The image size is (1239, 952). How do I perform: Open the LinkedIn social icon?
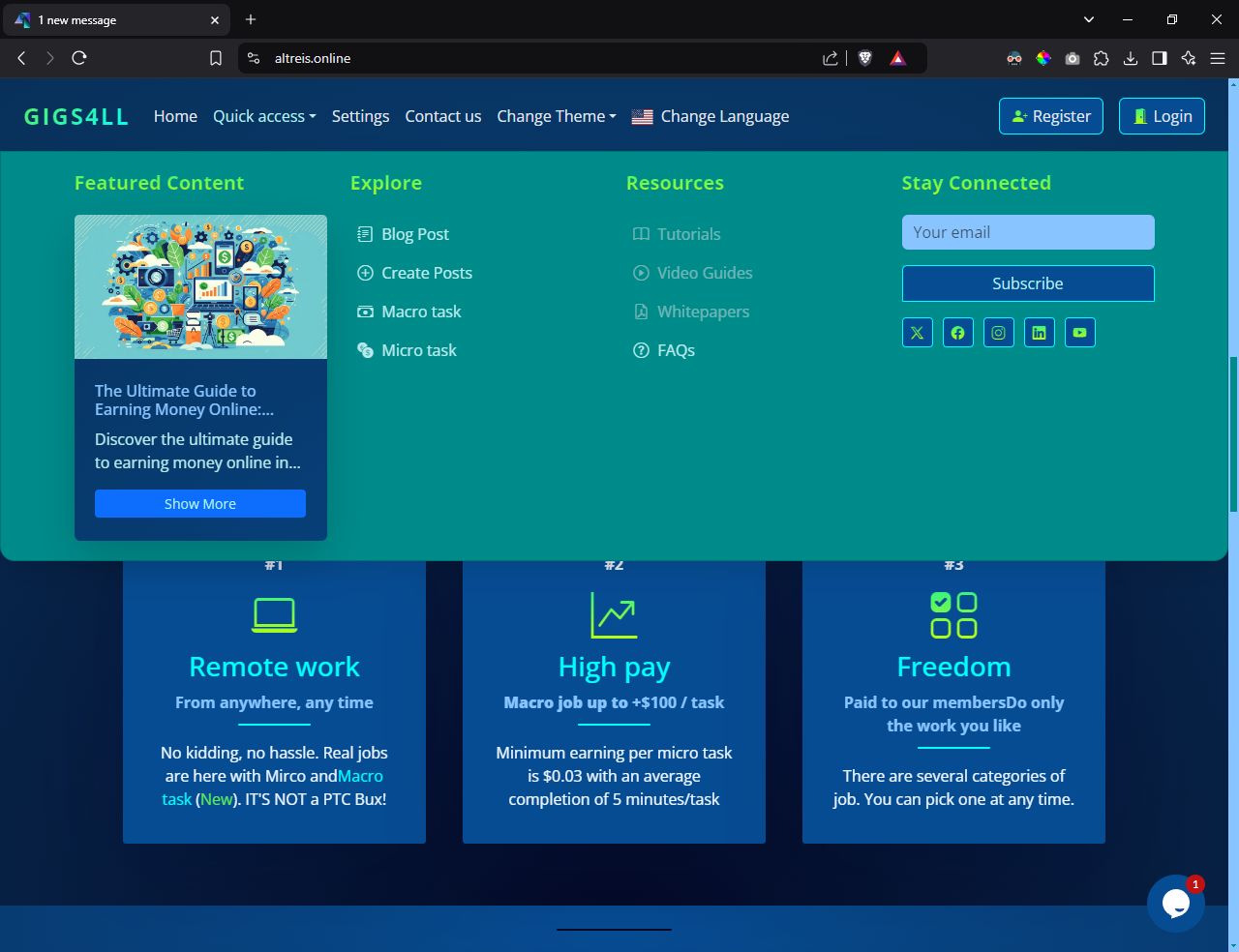(1039, 333)
